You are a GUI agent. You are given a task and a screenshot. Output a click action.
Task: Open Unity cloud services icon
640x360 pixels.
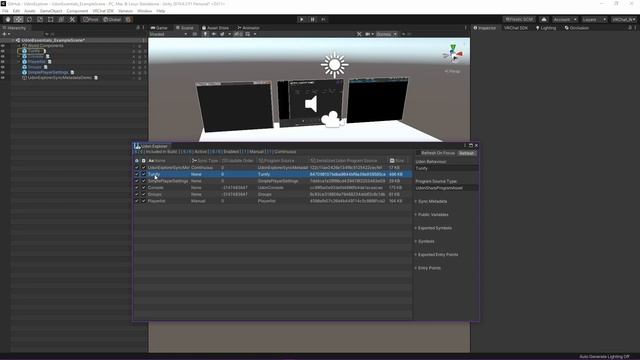click(544, 20)
